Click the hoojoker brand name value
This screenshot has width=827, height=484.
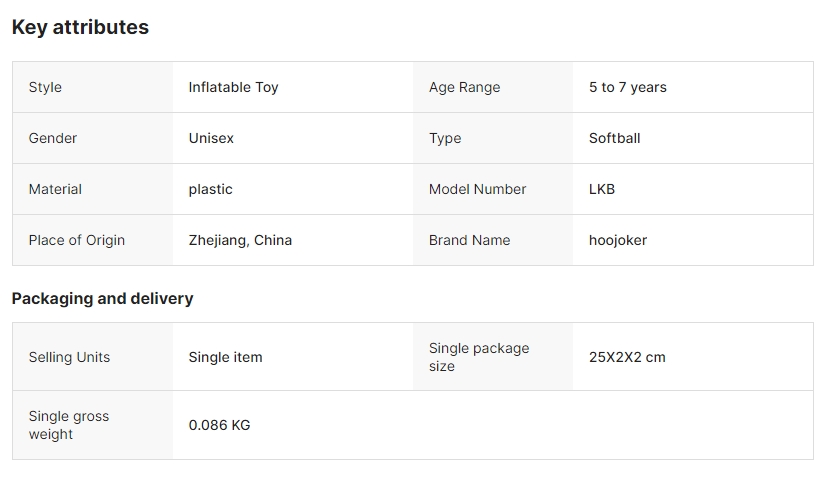[617, 240]
